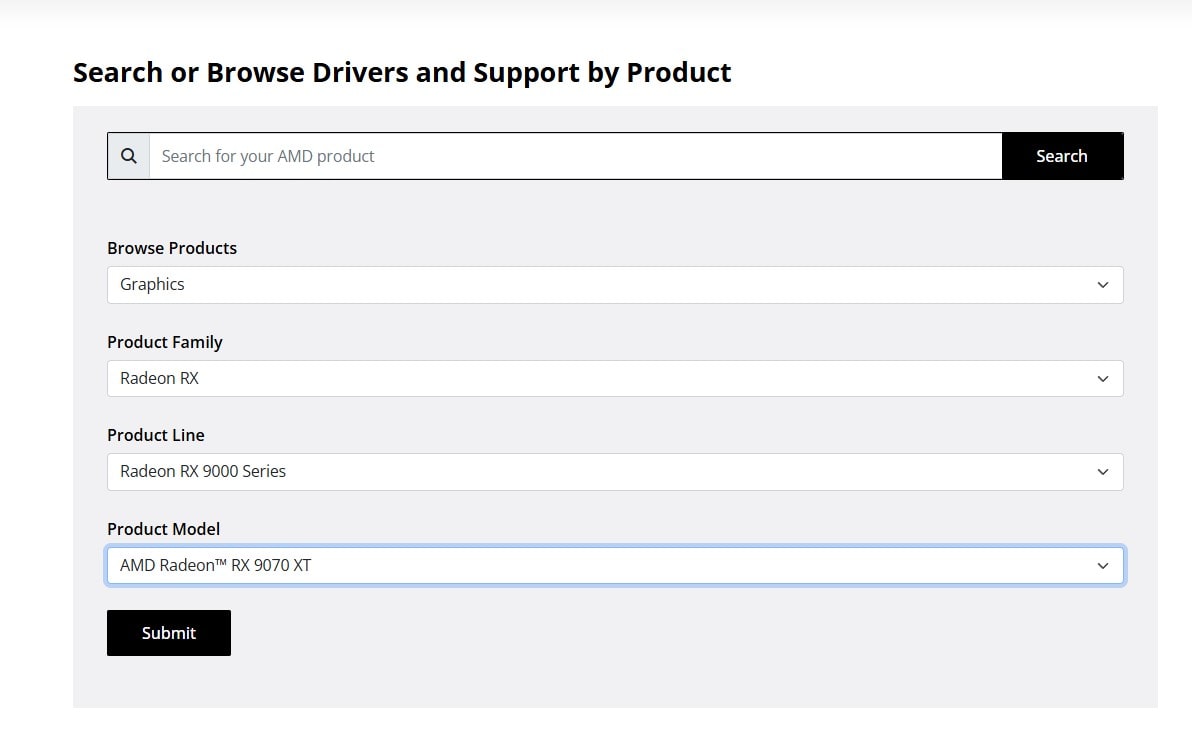This screenshot has height=729, width=1192.
Task: Click the 'AMD Radeon RX 9070 XT' value text
Action: click(215, 566)
